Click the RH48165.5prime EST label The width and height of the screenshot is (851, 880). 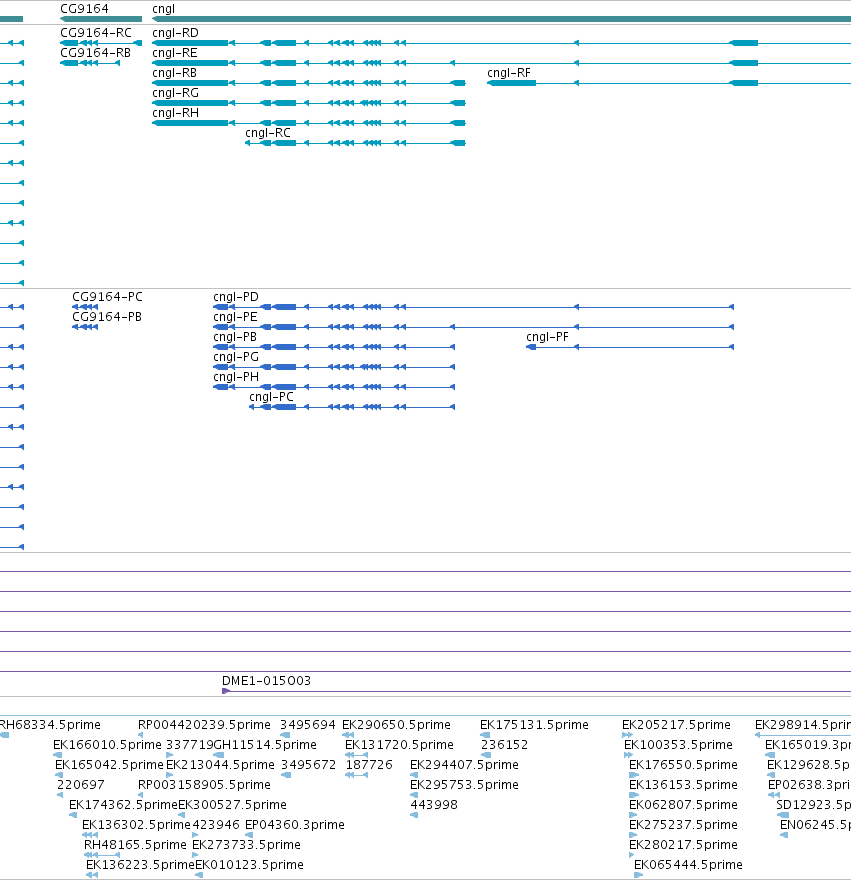tap(135, 845)
